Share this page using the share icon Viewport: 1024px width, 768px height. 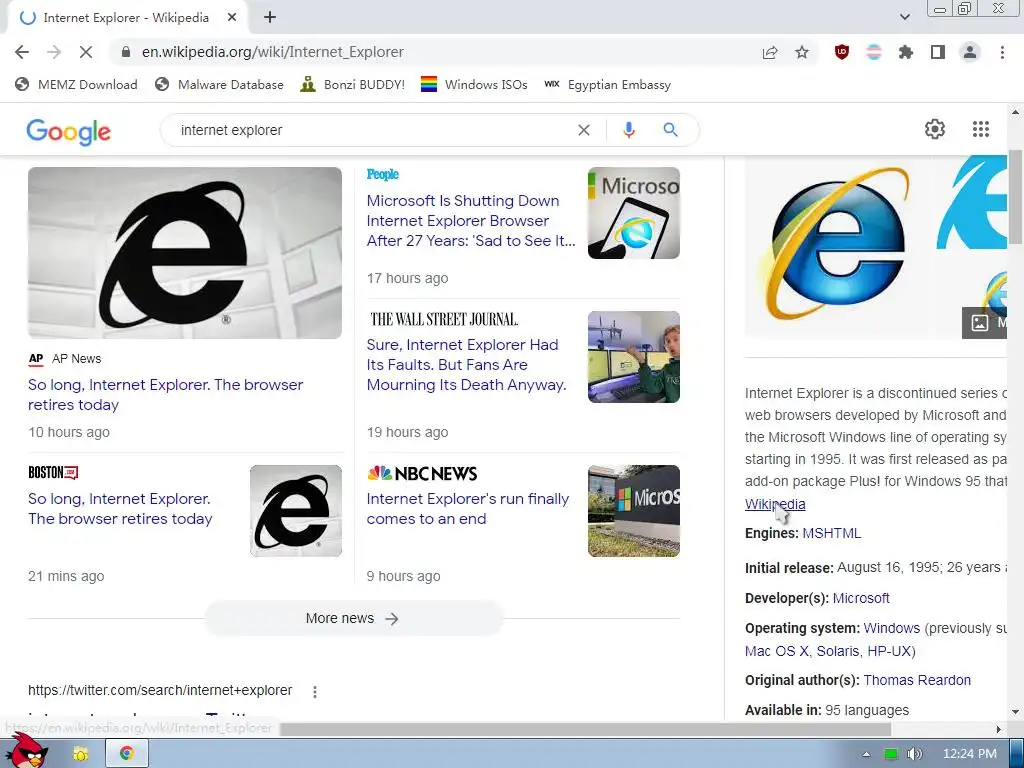[x=770, y=52]
